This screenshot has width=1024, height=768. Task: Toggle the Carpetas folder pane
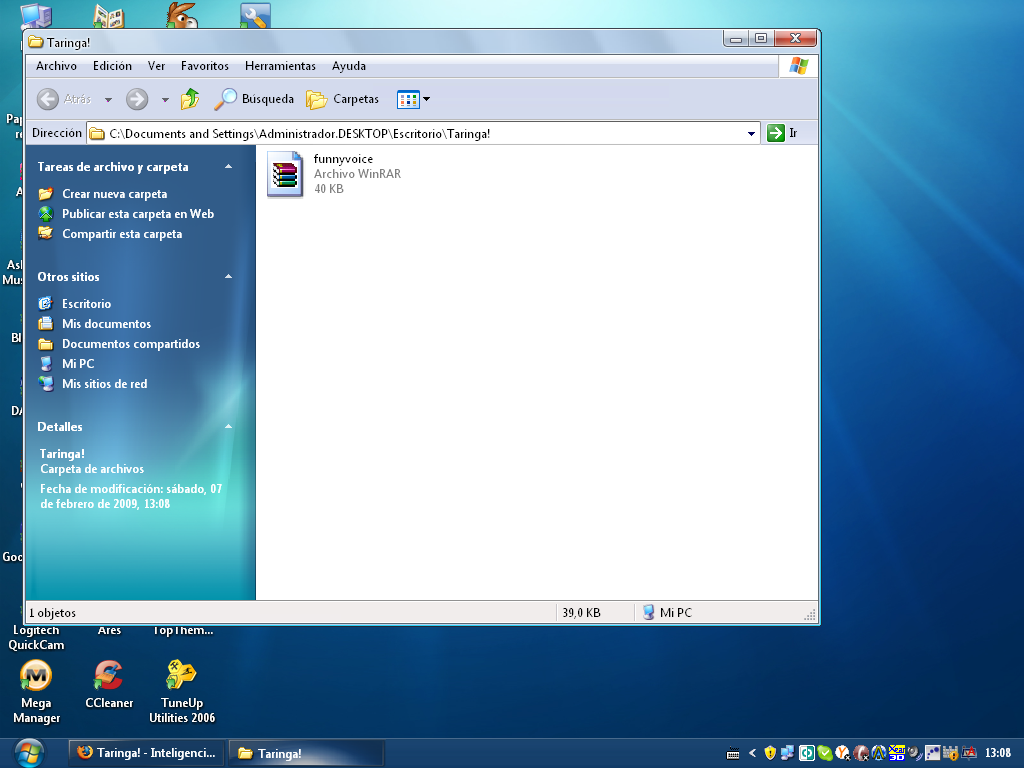(x=343, y=99)
